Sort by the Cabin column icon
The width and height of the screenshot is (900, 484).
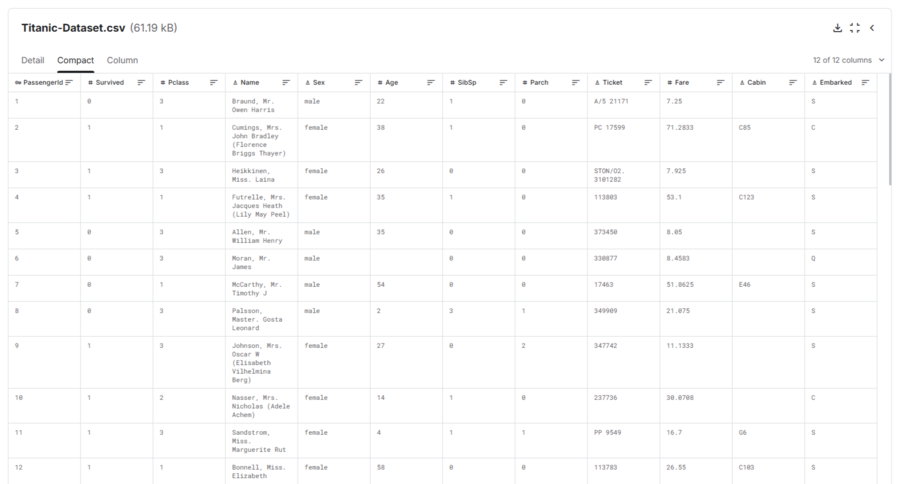792,83
